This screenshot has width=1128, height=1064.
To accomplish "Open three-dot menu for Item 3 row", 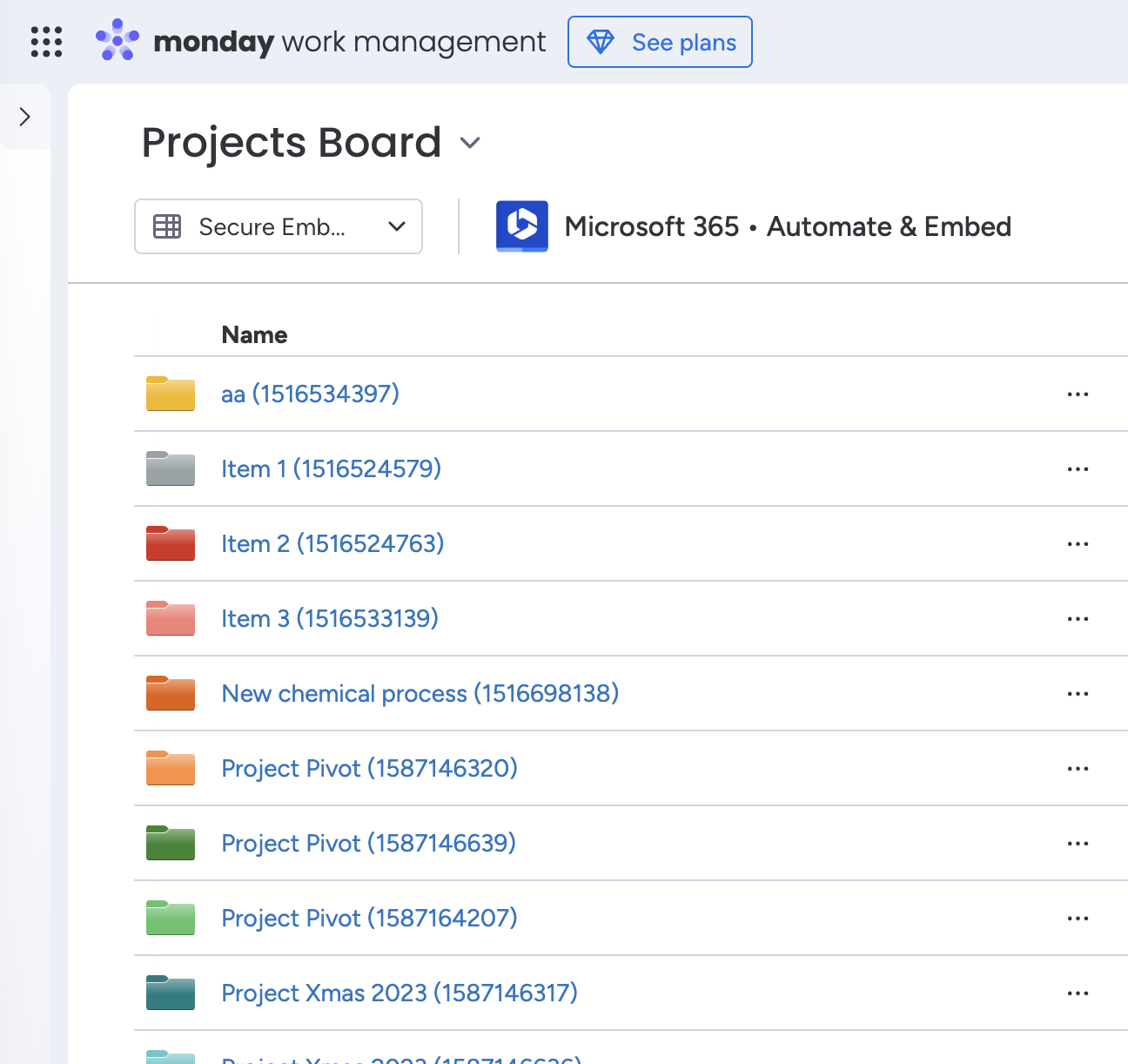I will click(x=1078, y=619).
